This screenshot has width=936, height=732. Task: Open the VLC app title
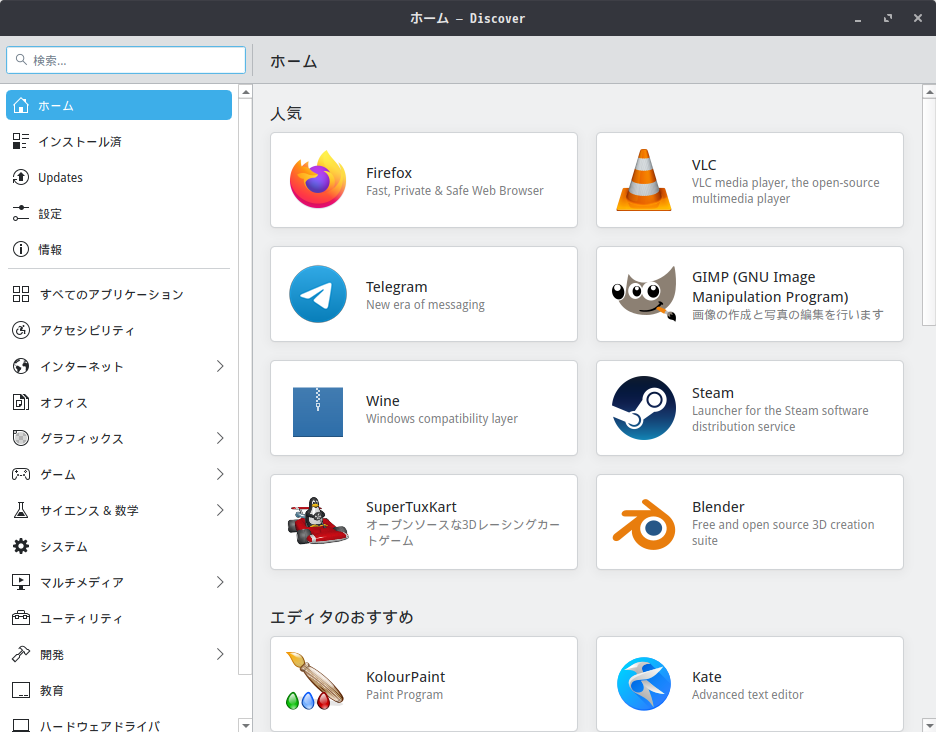tap(704, 165)
